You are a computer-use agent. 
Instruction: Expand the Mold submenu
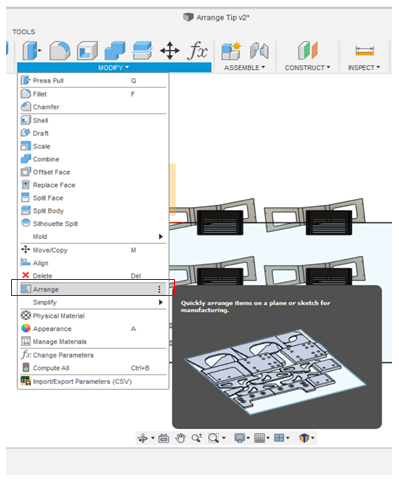click(93, 237)
